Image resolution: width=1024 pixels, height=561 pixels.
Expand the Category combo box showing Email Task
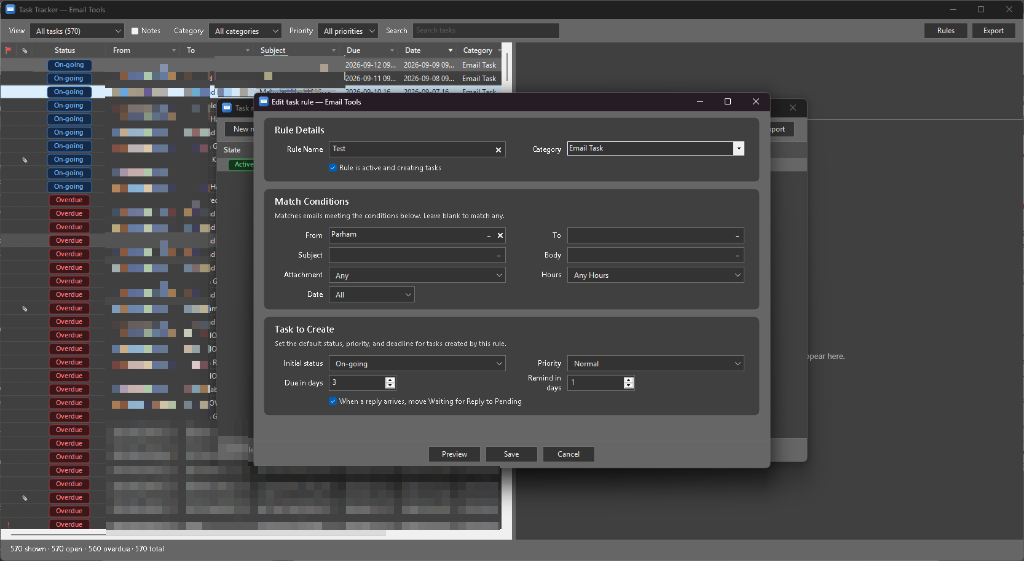738,149
